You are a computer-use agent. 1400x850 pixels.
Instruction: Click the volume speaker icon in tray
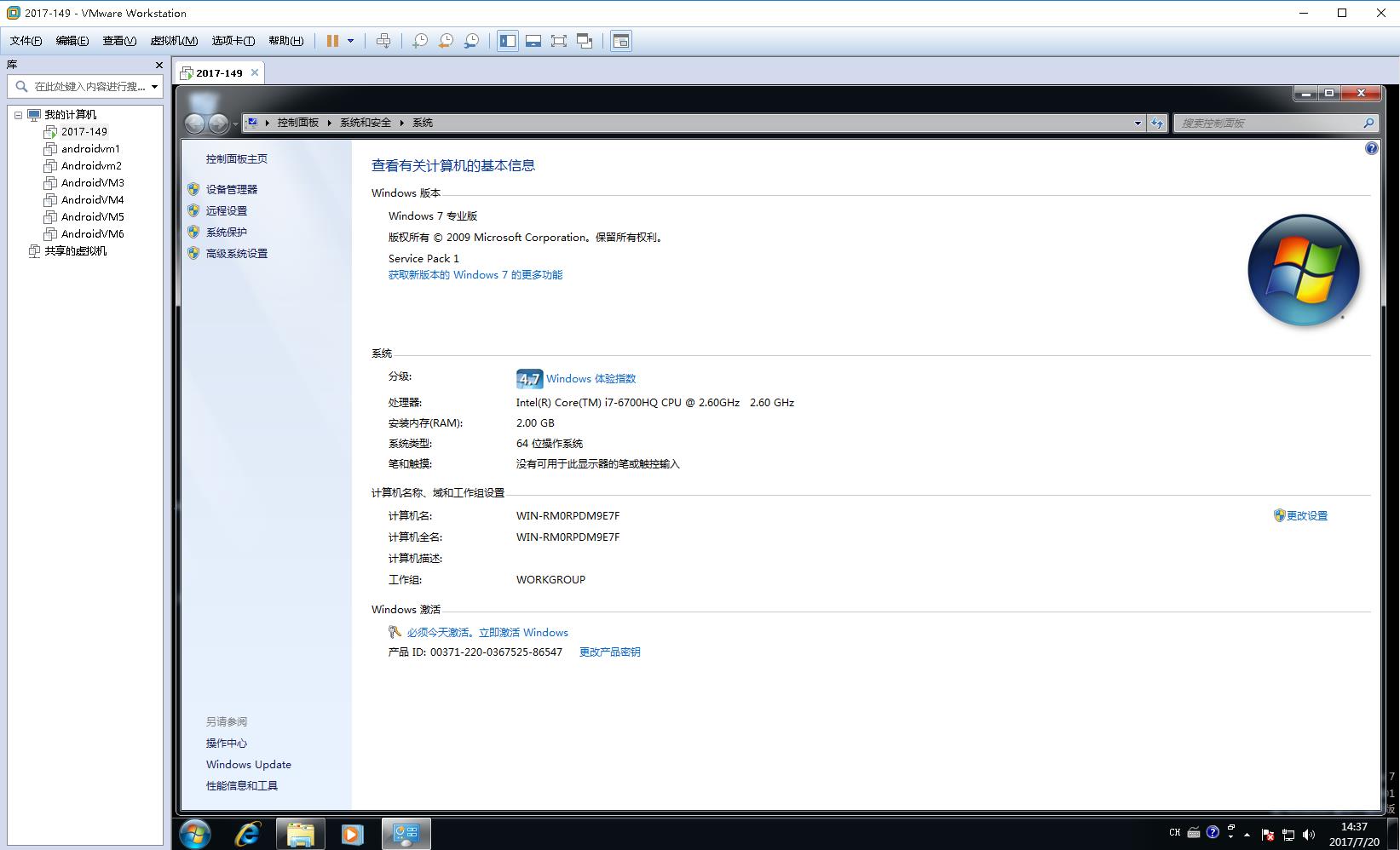[1309, 835]
